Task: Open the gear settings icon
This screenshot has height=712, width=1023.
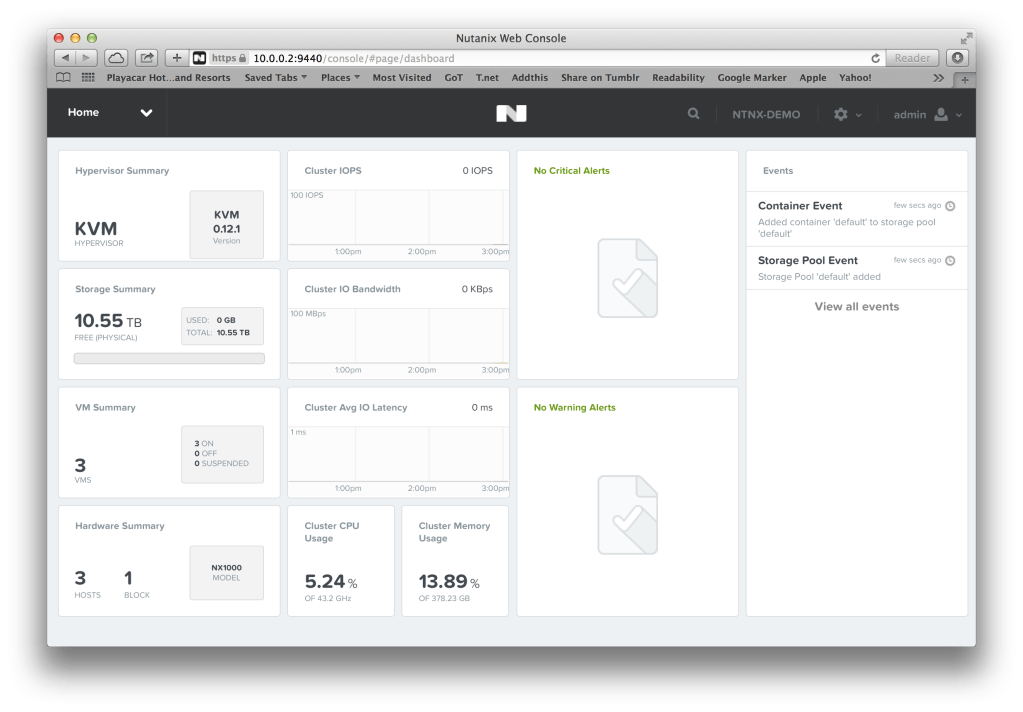Action: point(840,114)
